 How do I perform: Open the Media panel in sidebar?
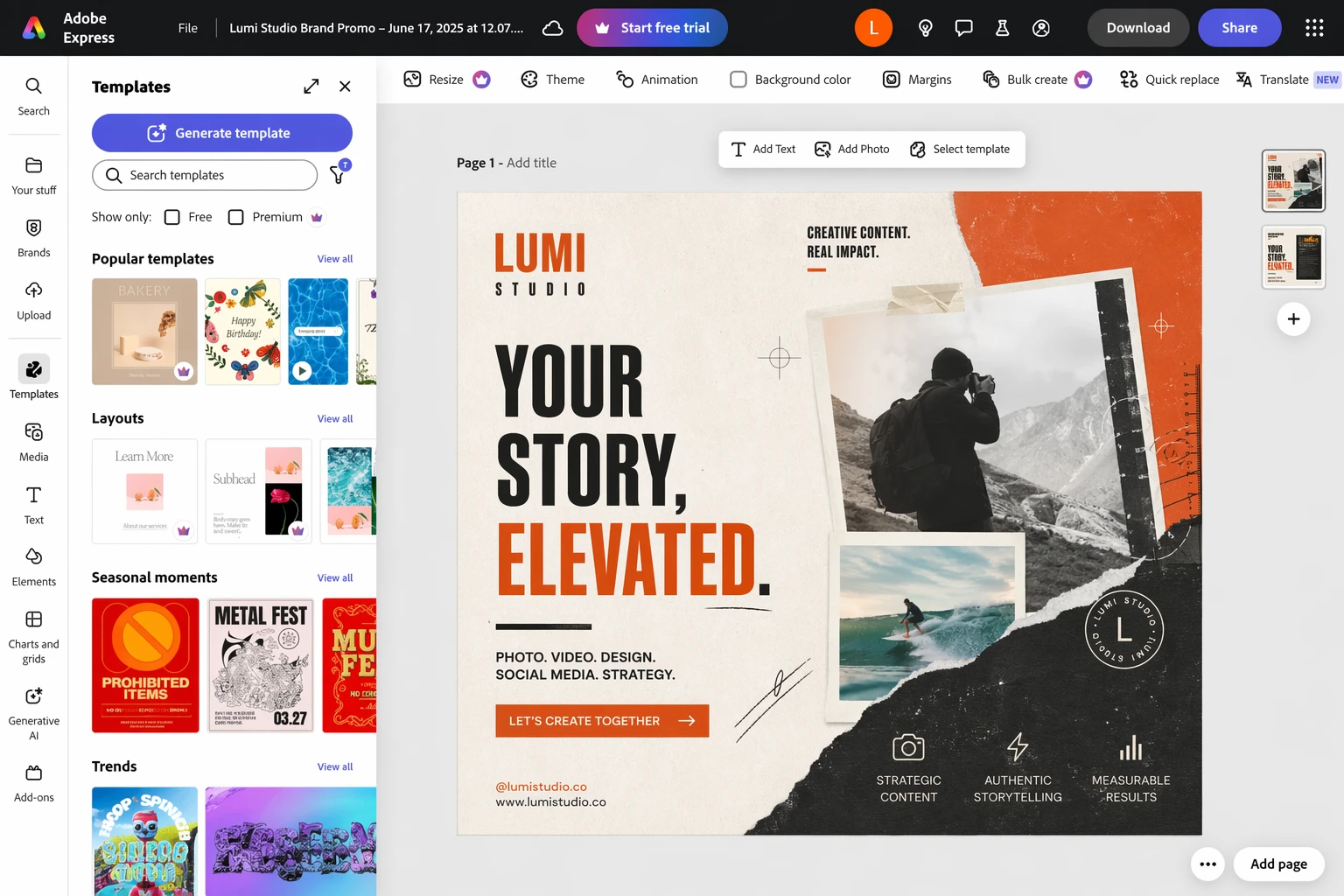point(33,442)
